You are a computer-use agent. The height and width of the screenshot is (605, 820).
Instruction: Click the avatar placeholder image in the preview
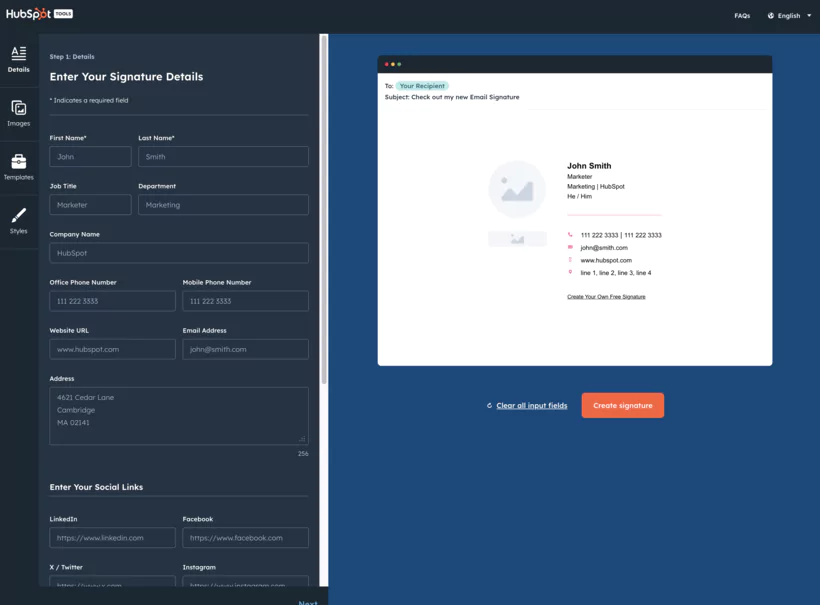click(517, 189)
